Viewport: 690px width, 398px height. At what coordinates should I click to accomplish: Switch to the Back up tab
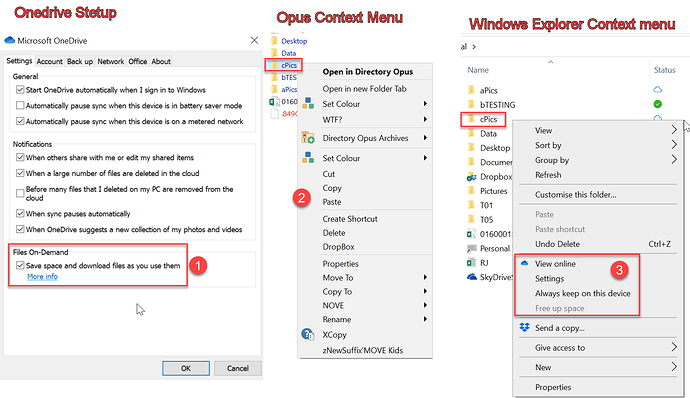[80, 62]
